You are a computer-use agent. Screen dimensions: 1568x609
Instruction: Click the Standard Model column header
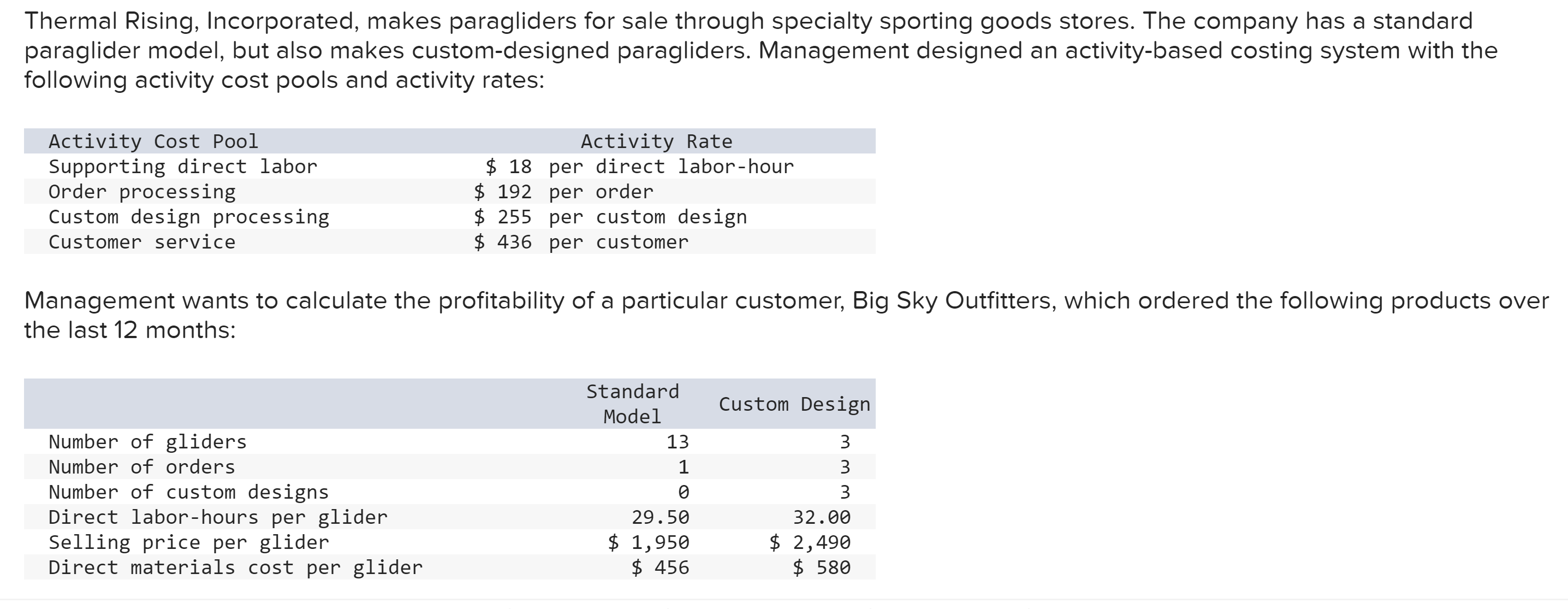point(632,404)
